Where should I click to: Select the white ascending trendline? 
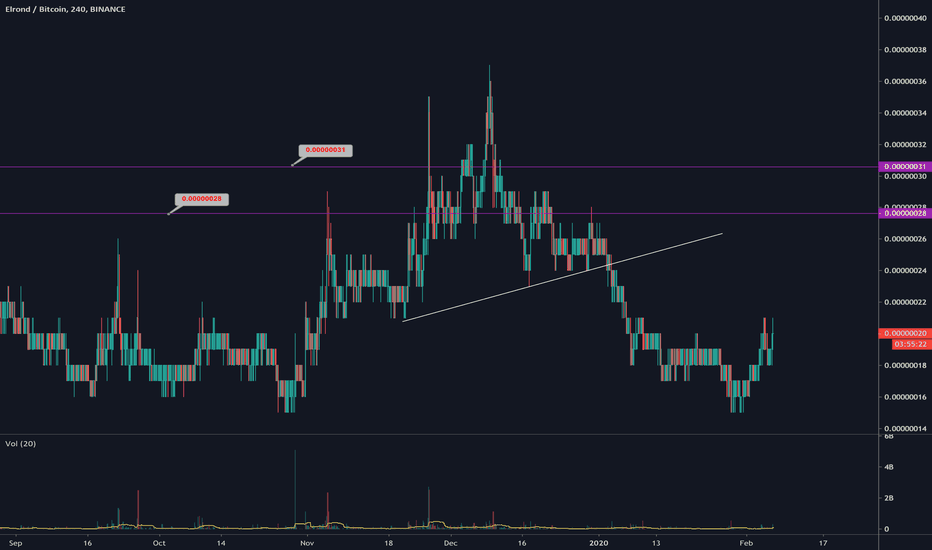[x=562, y=278]
